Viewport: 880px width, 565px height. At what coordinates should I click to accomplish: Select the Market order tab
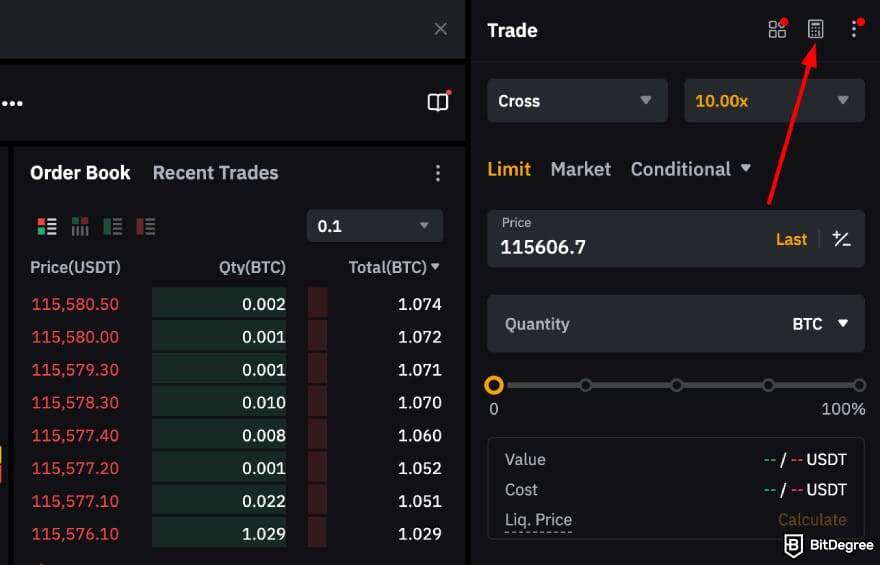[580, 169]
